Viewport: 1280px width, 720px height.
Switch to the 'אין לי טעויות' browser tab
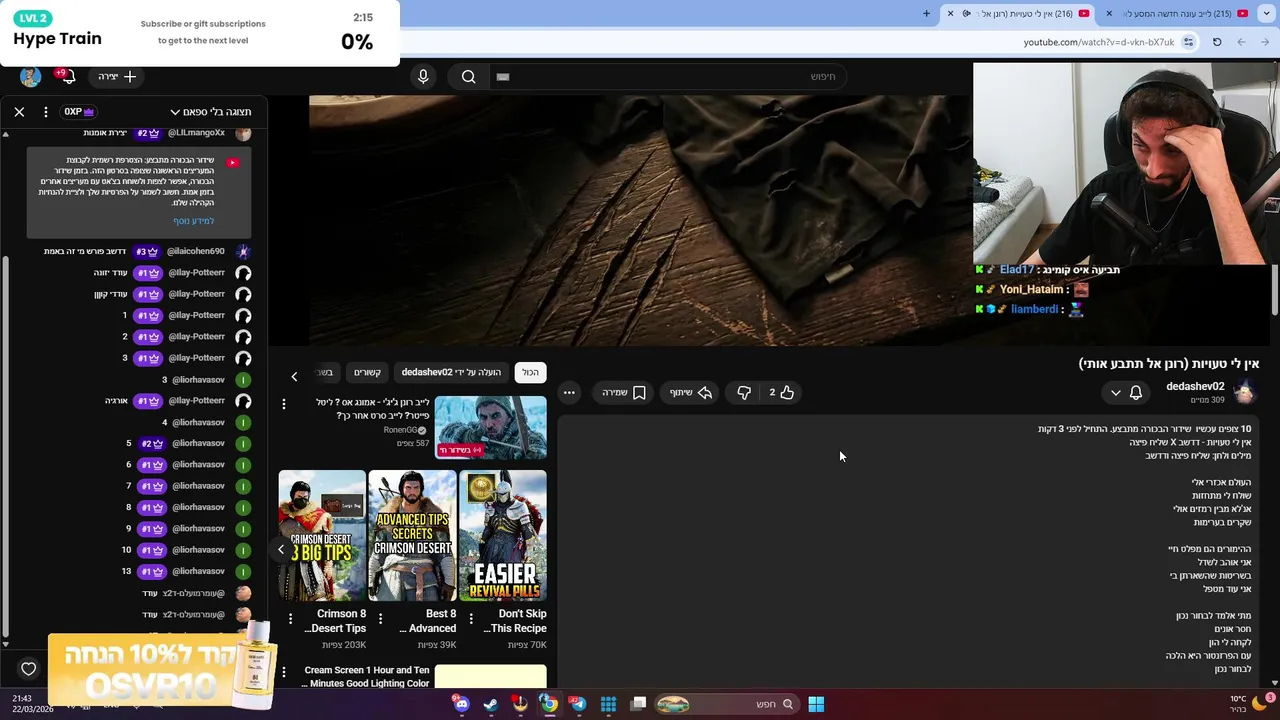click(1018, 14)
